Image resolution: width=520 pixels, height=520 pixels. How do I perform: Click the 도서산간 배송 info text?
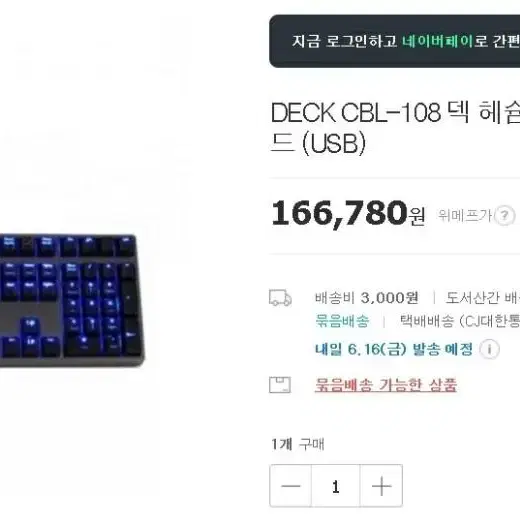click(x=483, y=298)
